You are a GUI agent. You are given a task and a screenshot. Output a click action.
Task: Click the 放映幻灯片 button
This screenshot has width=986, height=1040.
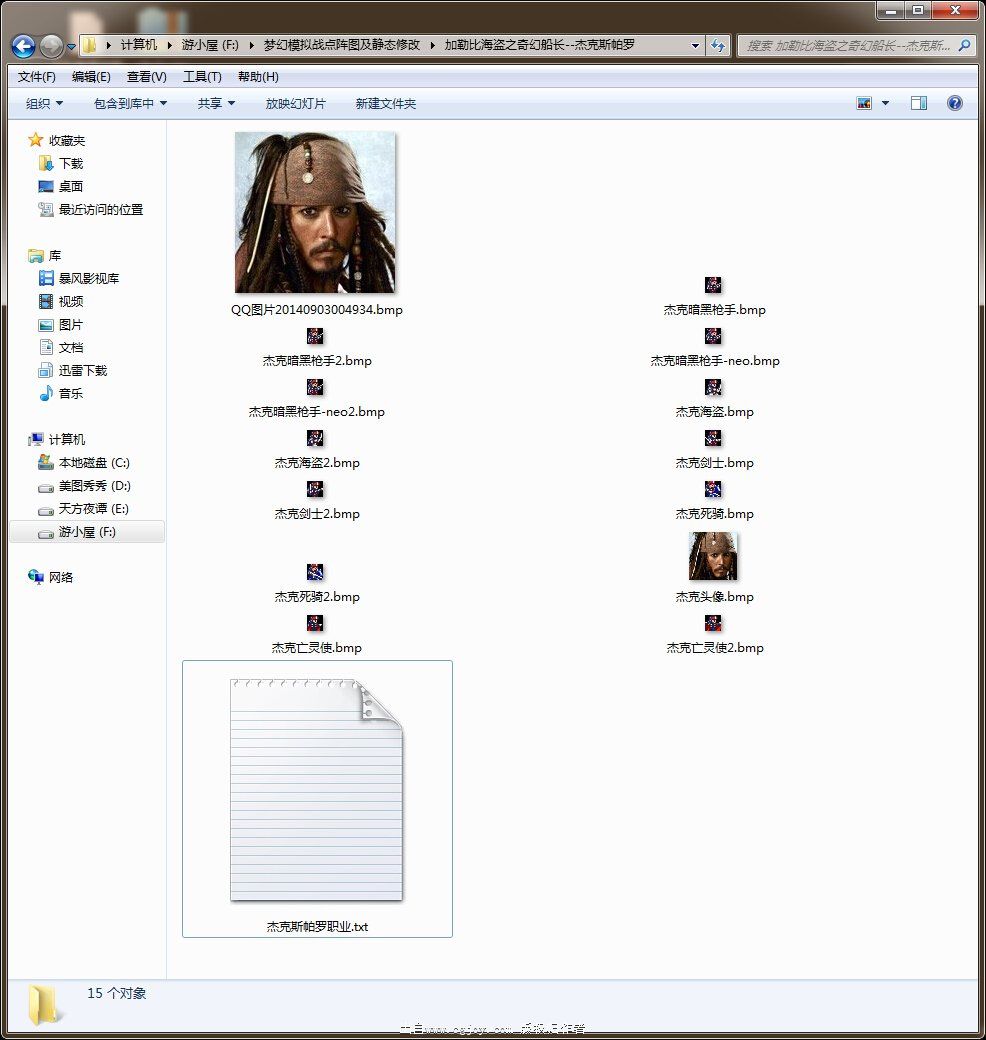pos(295,103)
